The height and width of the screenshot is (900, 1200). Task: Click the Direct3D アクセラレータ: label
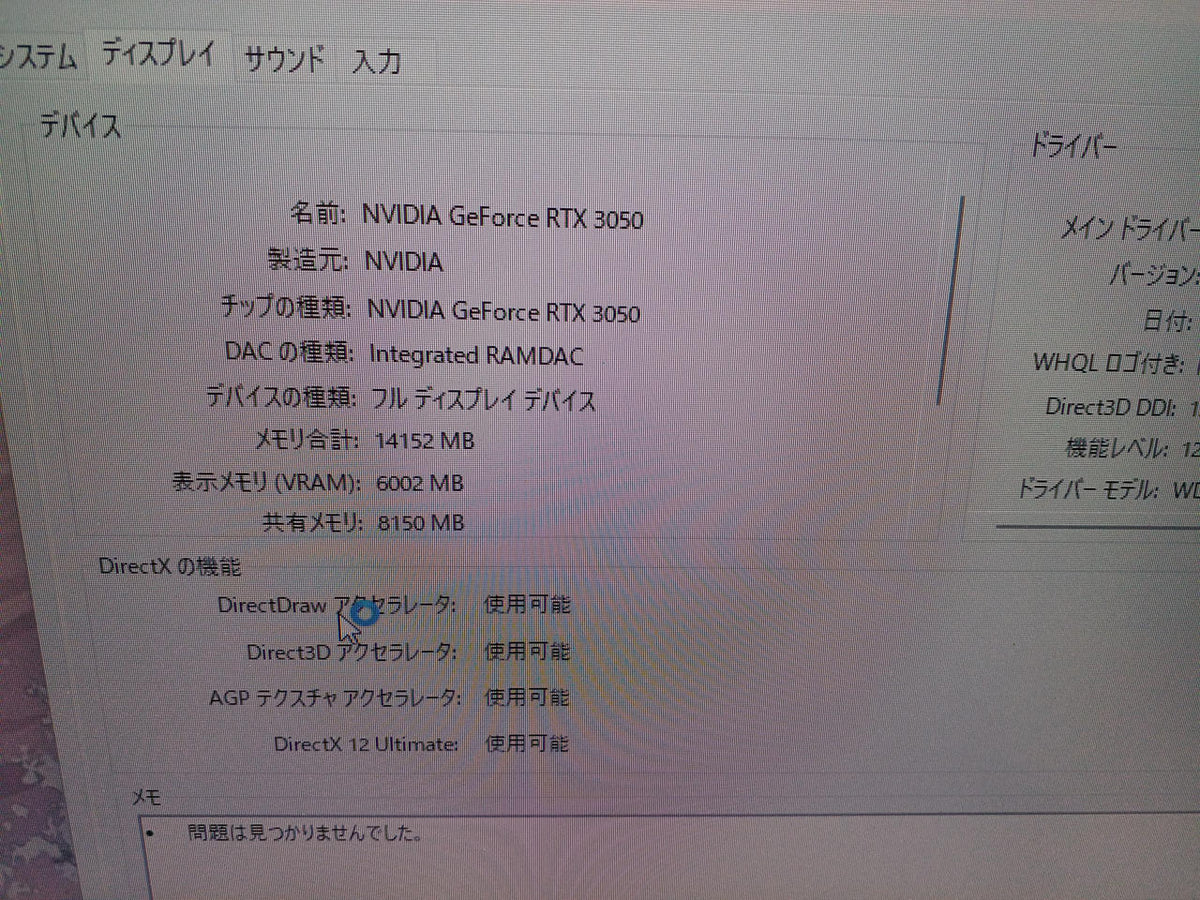pyautogui.click(x=353, y=652)
